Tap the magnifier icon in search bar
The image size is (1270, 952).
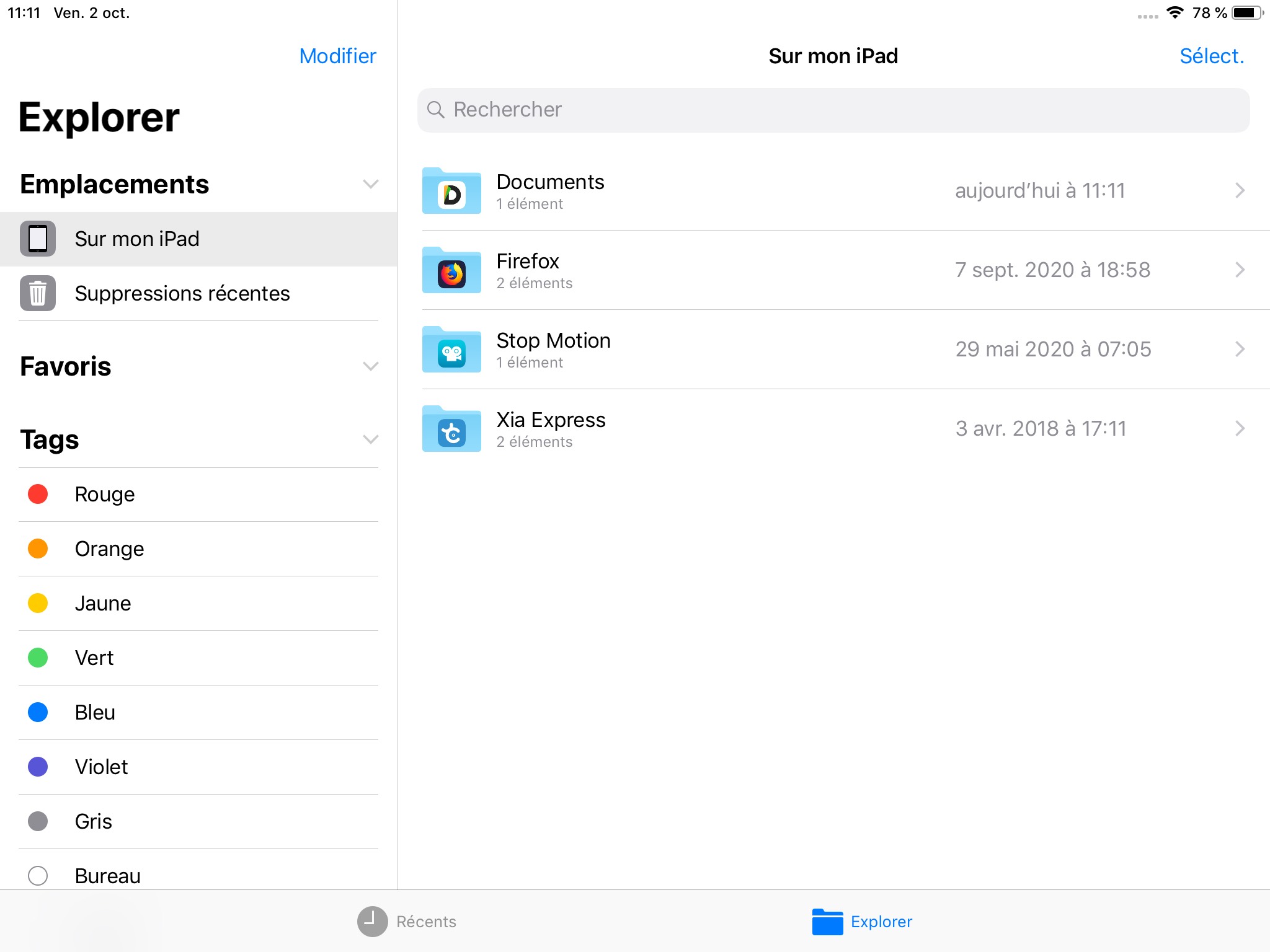(x=436, y=110)
